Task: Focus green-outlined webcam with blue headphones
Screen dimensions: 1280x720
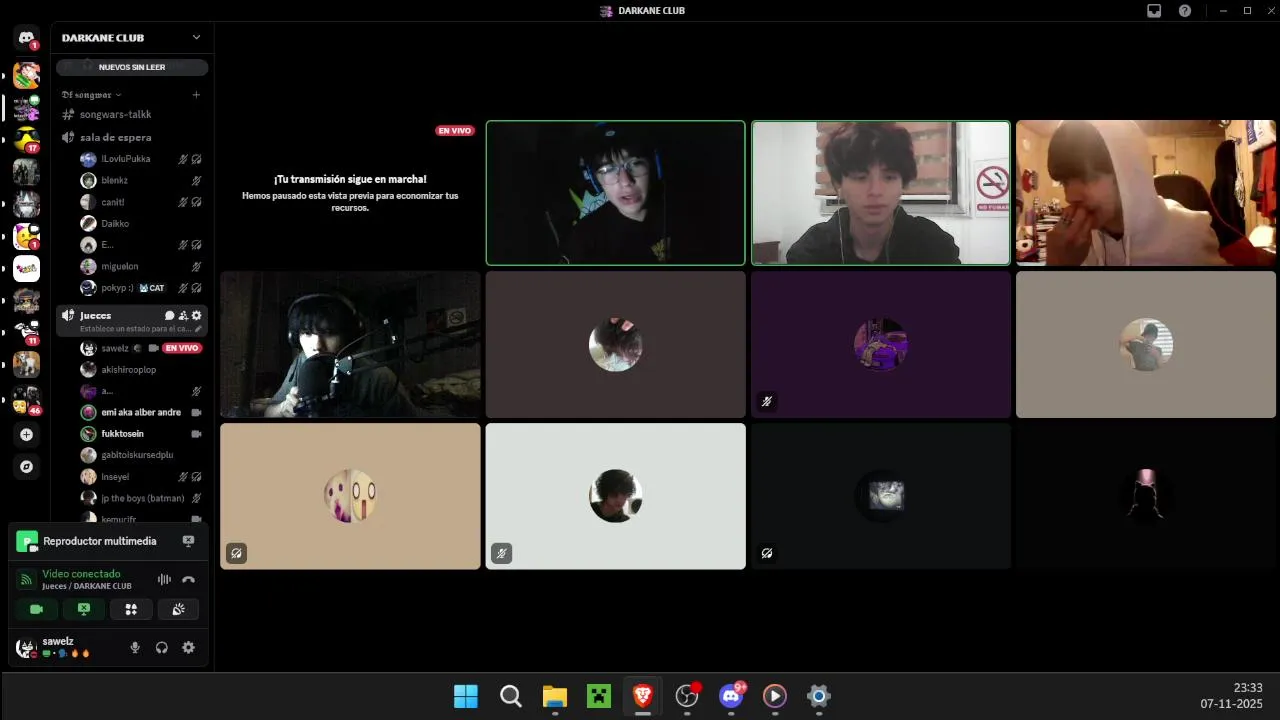Action: [616, 193]
